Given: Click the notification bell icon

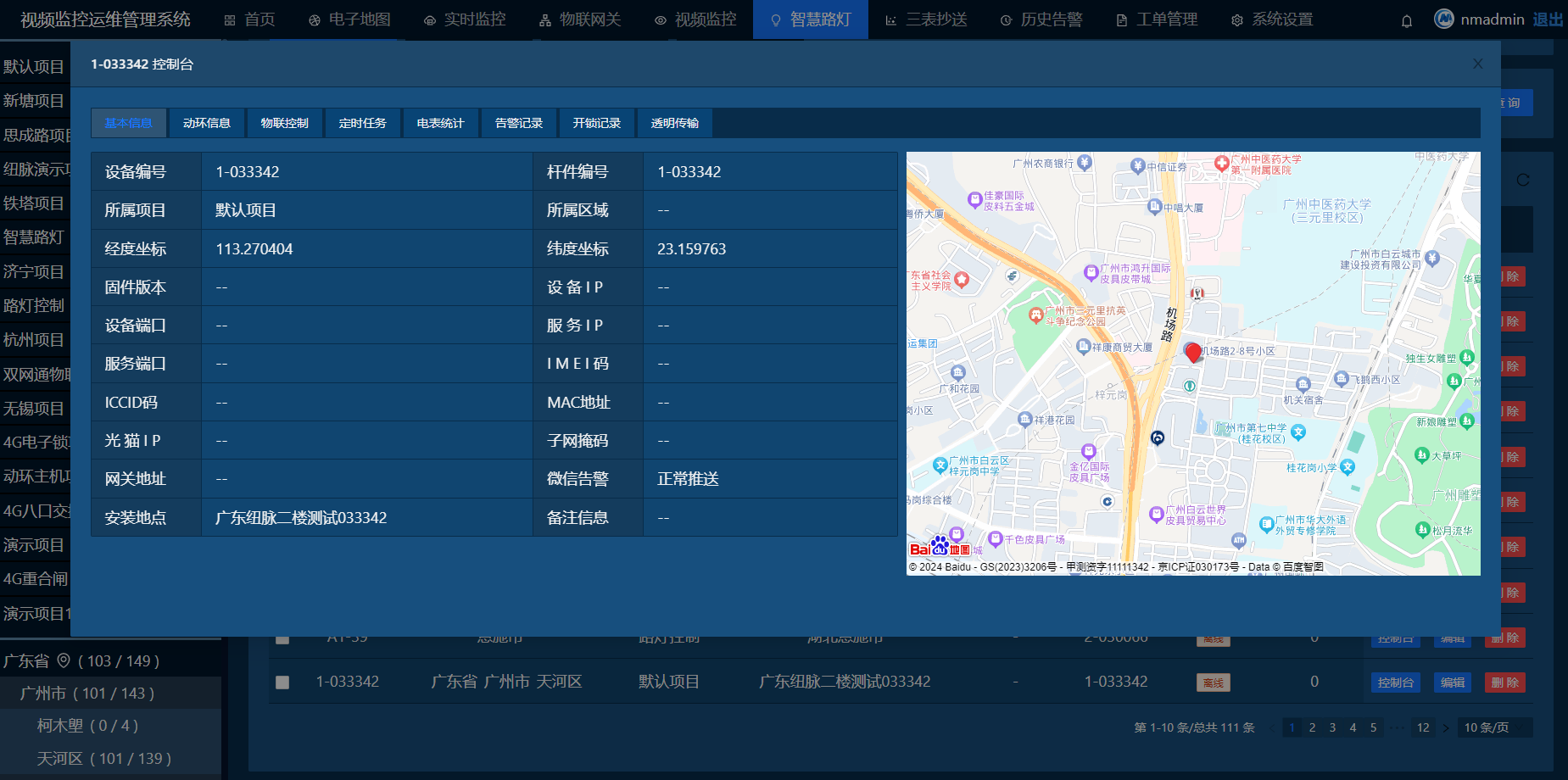Looking at the screenshot, I should (x=1407, y=21).
